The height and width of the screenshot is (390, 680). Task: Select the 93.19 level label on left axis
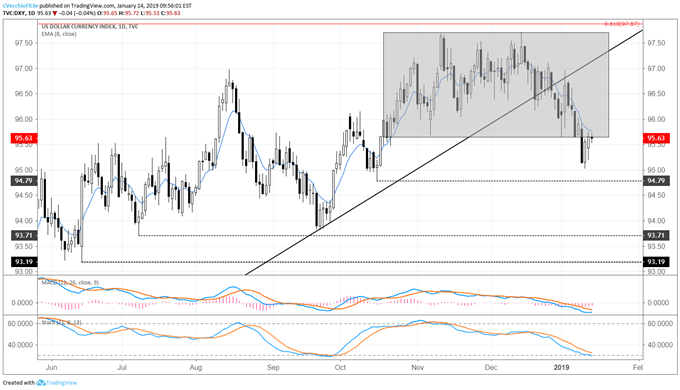pos(24,262)
